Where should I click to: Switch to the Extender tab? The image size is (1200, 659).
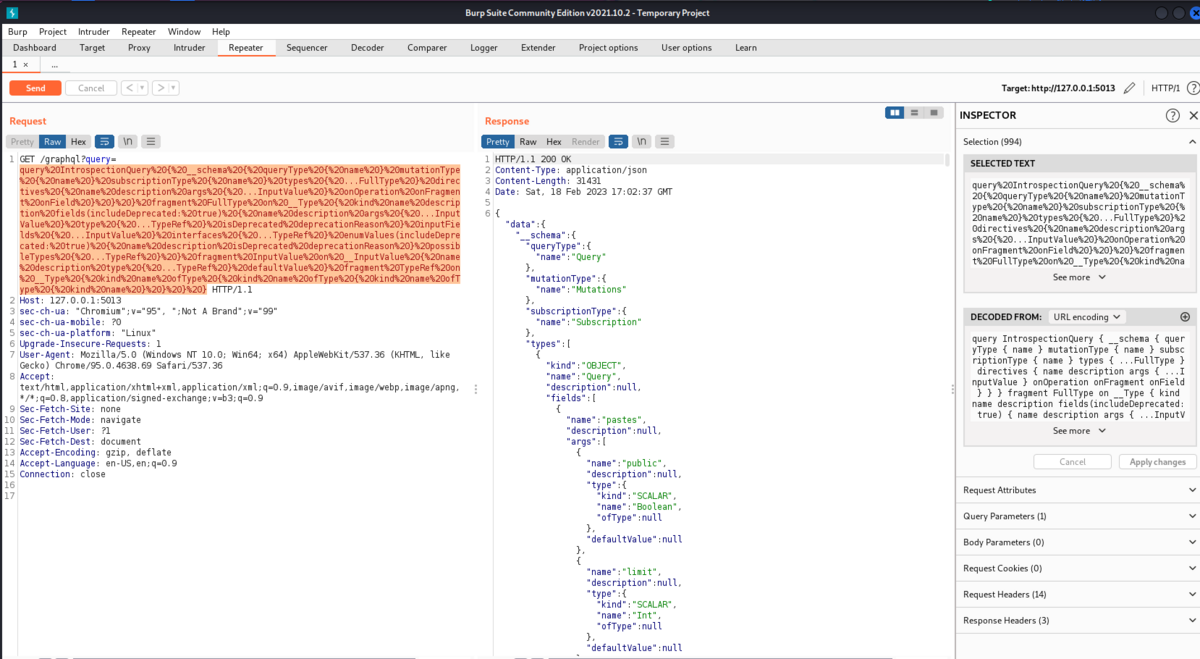click(x=538, y=47)
